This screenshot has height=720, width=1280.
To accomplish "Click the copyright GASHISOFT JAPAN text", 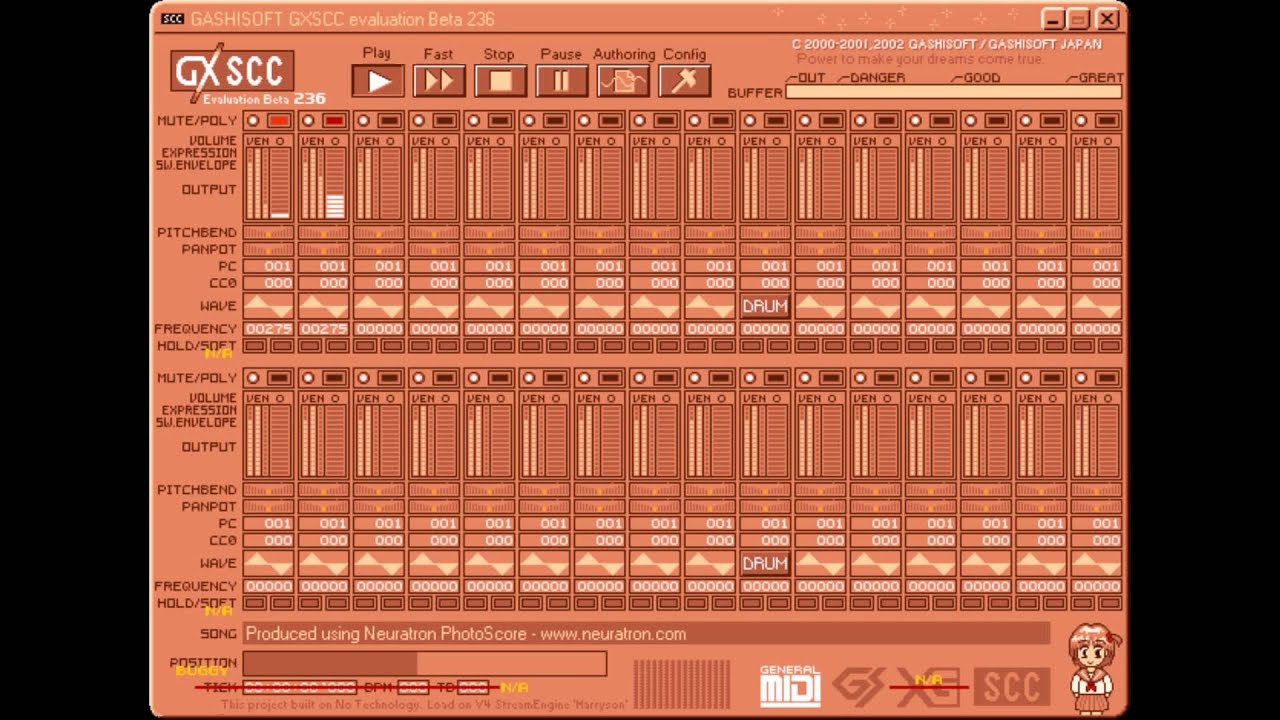I will tap(946, 44).
